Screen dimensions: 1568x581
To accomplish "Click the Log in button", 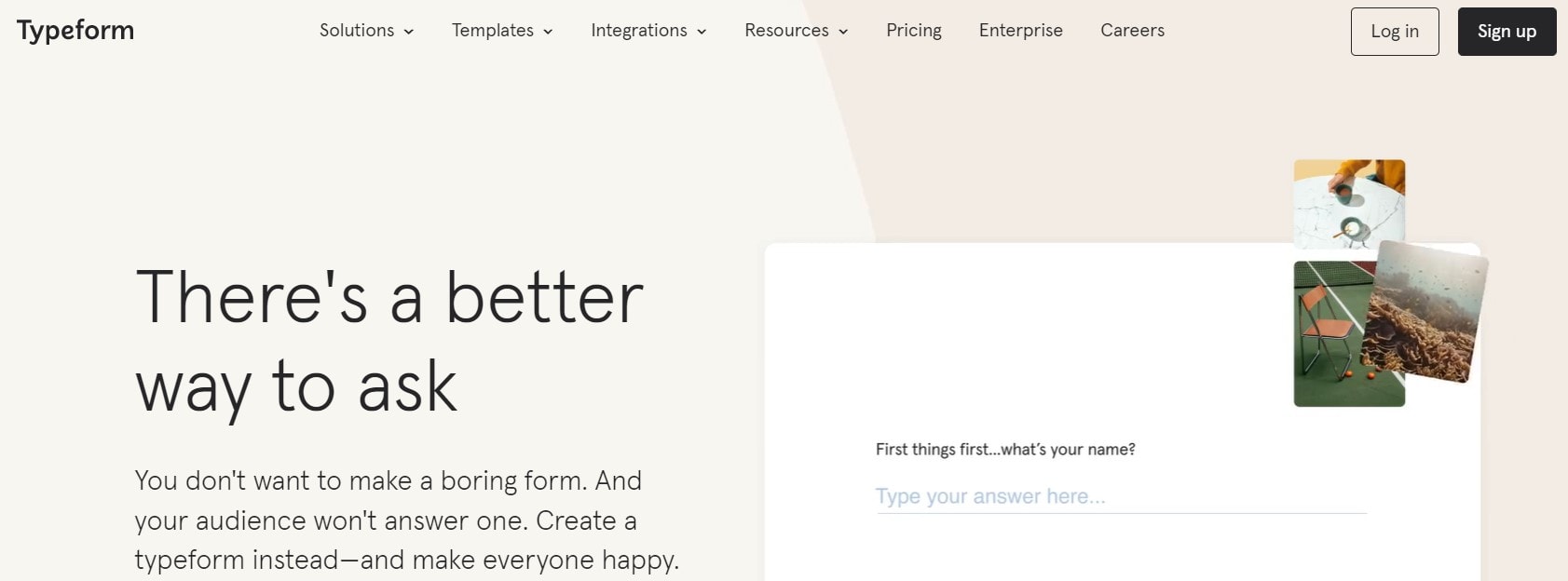I will pyautogui.click(x=1395, y=31).
